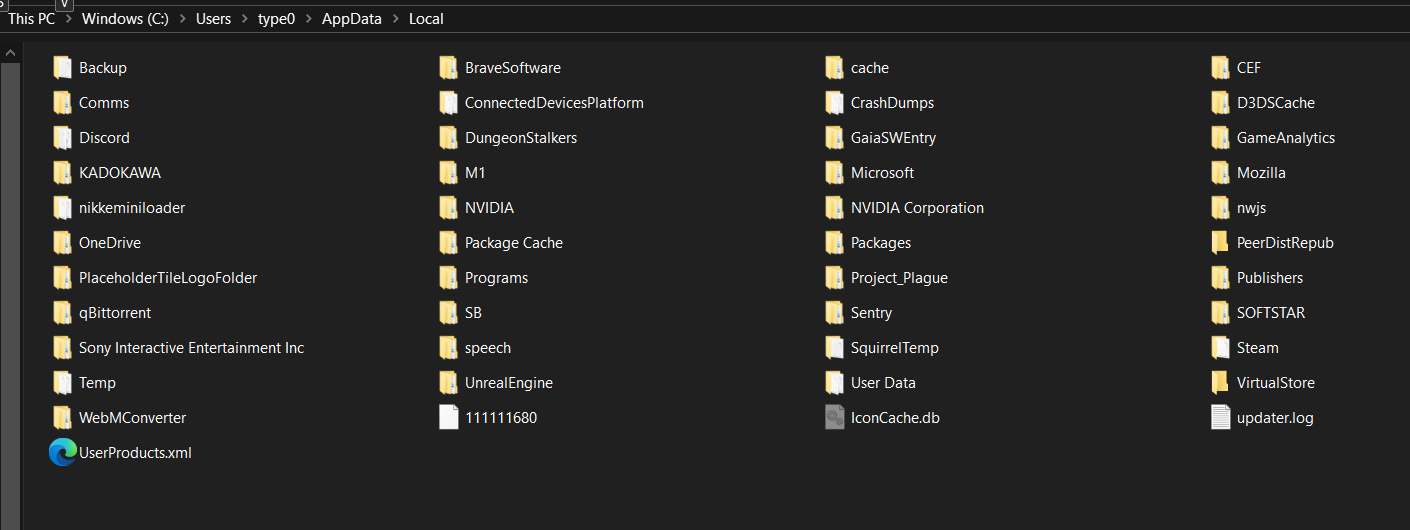
Task: Click the GameAnalytics folder name
Action: coord(1286,138)
